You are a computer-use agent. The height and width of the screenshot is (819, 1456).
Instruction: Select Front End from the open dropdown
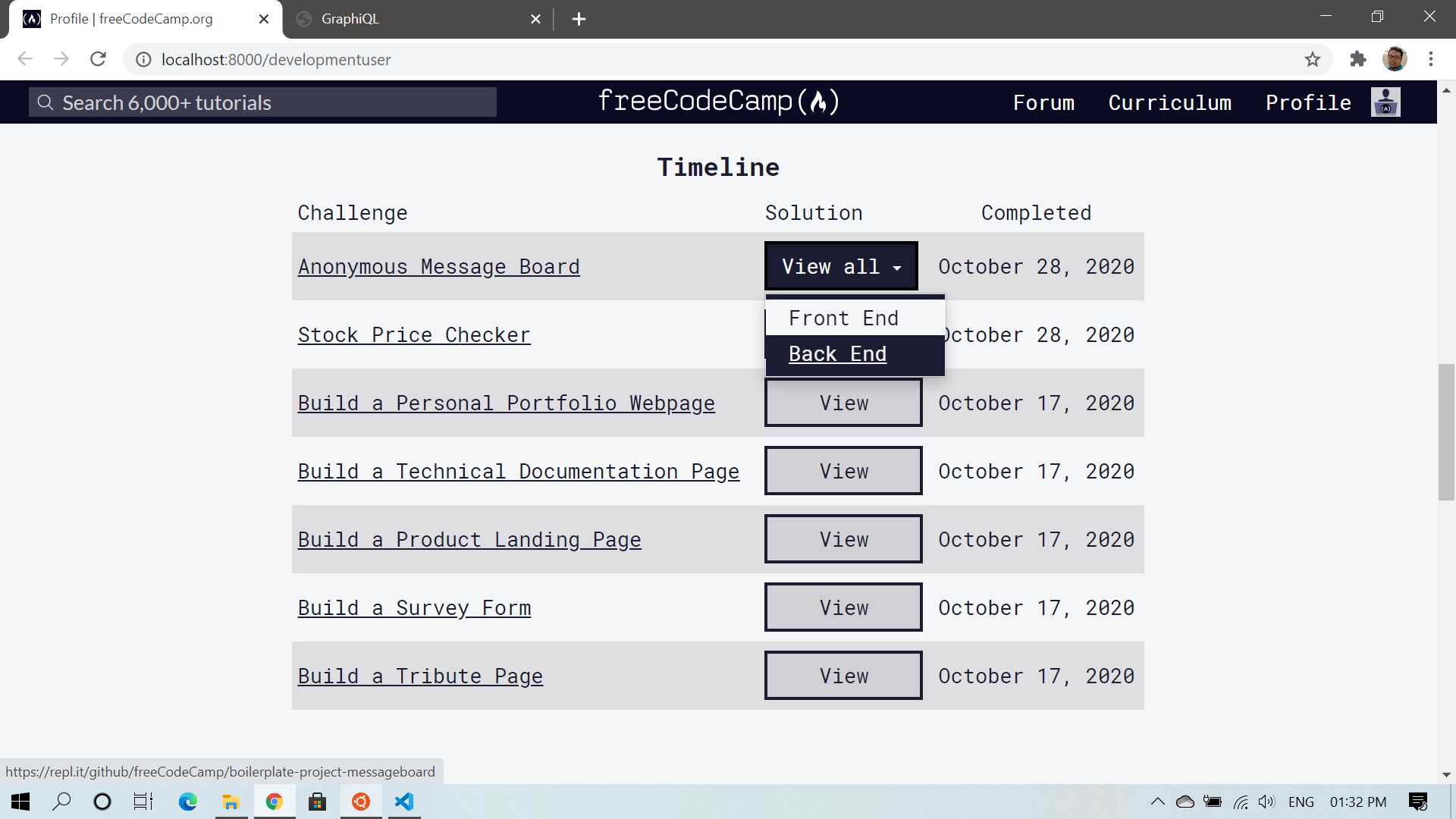(x=843, y=318)
